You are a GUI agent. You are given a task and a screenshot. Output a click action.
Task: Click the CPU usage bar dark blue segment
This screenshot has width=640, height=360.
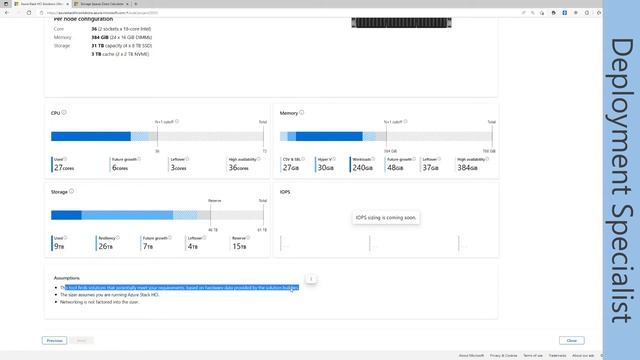pos(91,136)
